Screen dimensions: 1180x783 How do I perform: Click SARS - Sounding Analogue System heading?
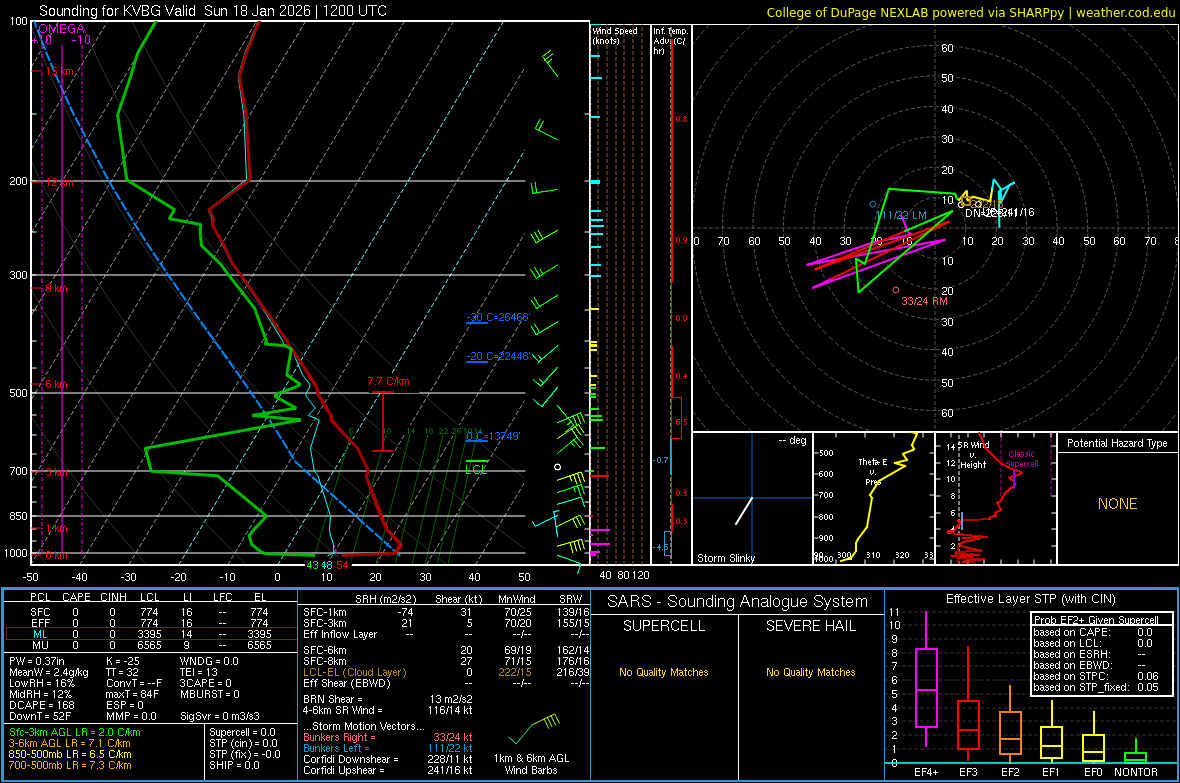coord(737,602)
